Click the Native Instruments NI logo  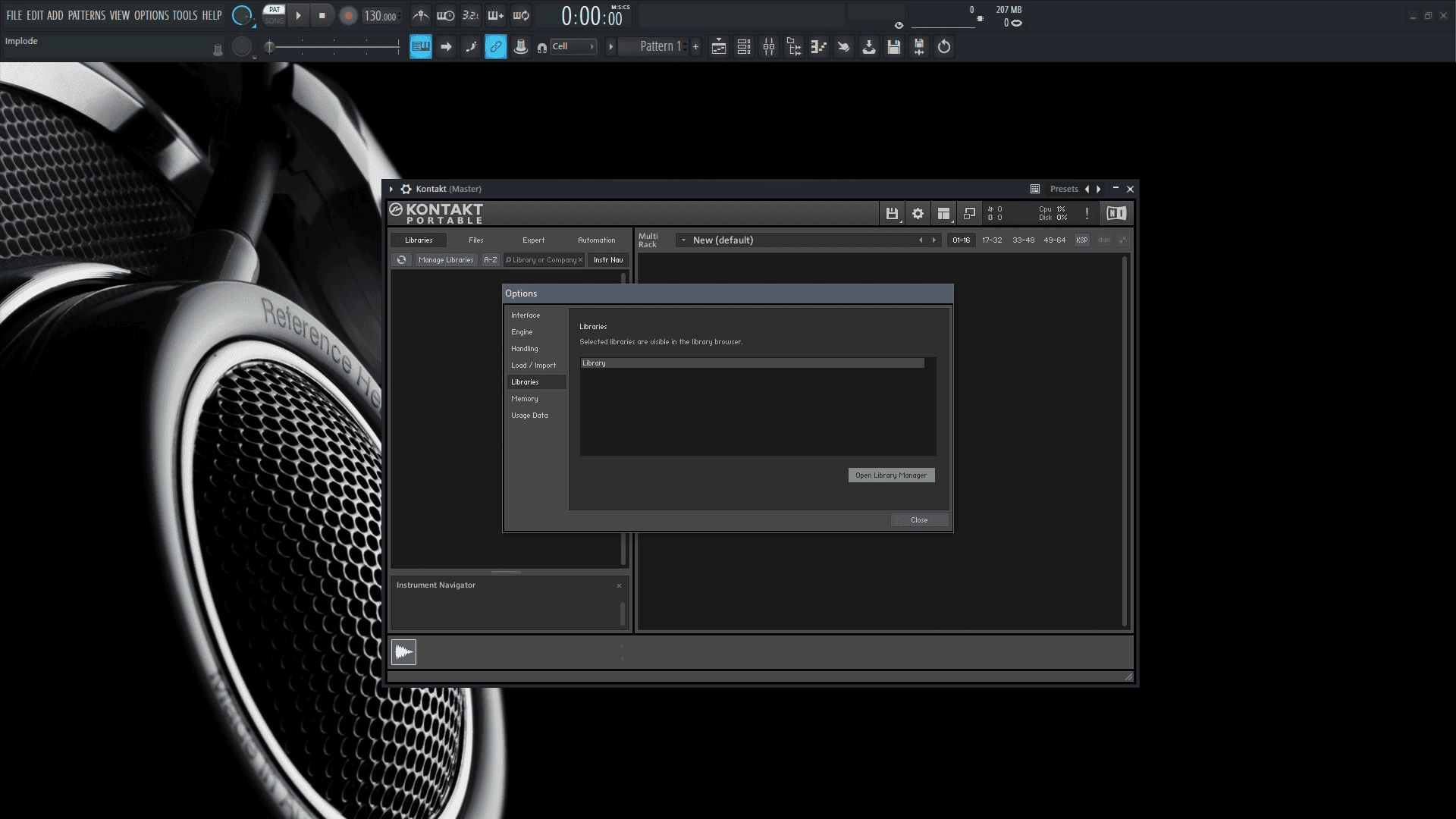1116,214
